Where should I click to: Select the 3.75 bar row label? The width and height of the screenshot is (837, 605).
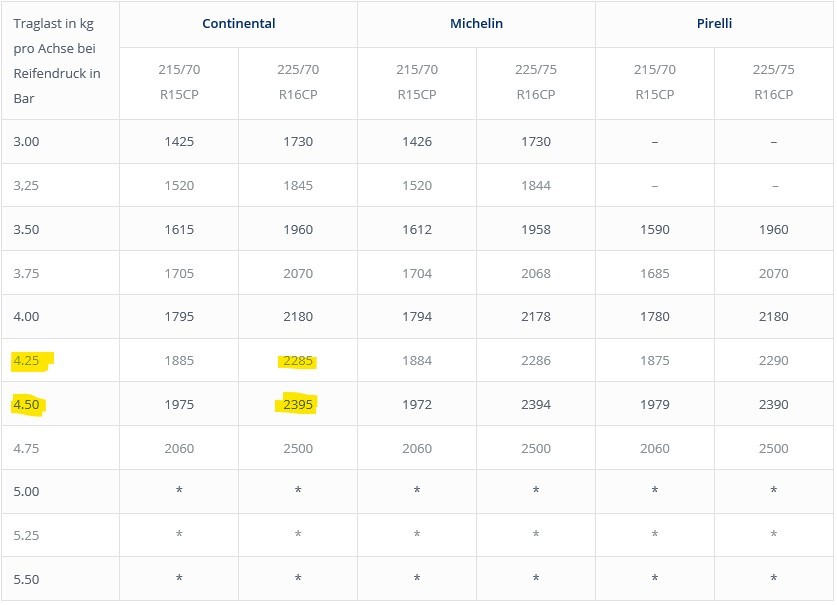click(x=26, y=273)
